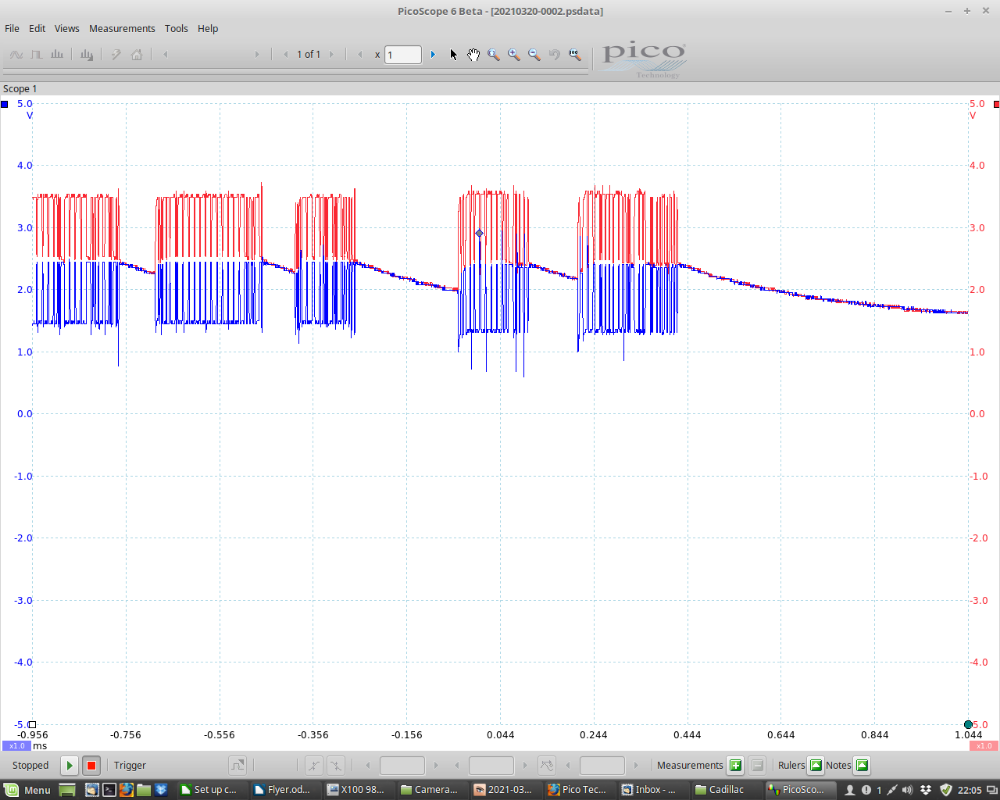Click the zoom in magnifier tool
Screen dimensions: 1000x800
tap(514, 55)
